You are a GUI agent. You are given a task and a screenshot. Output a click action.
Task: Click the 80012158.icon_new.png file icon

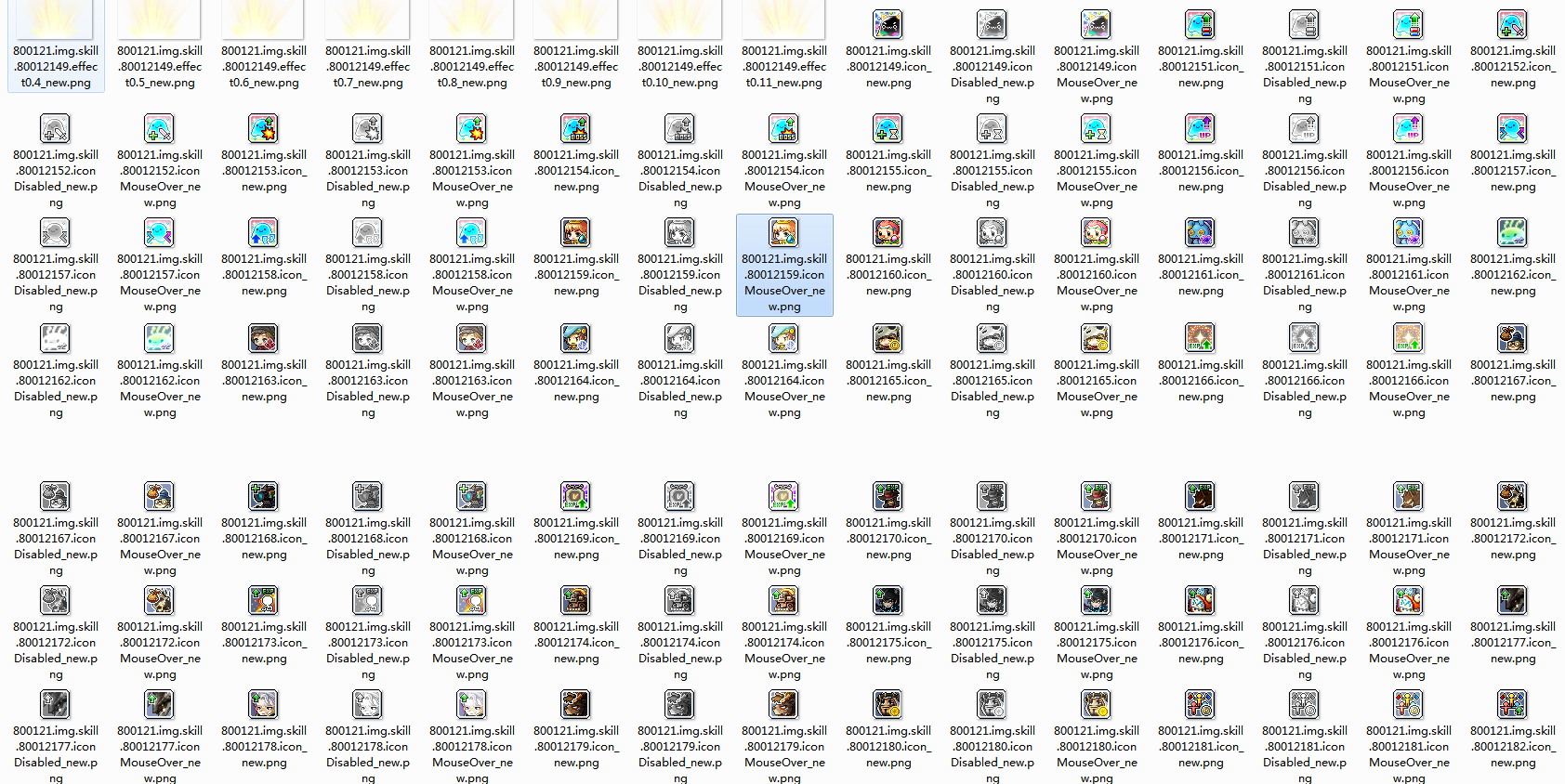pos(264,232)
